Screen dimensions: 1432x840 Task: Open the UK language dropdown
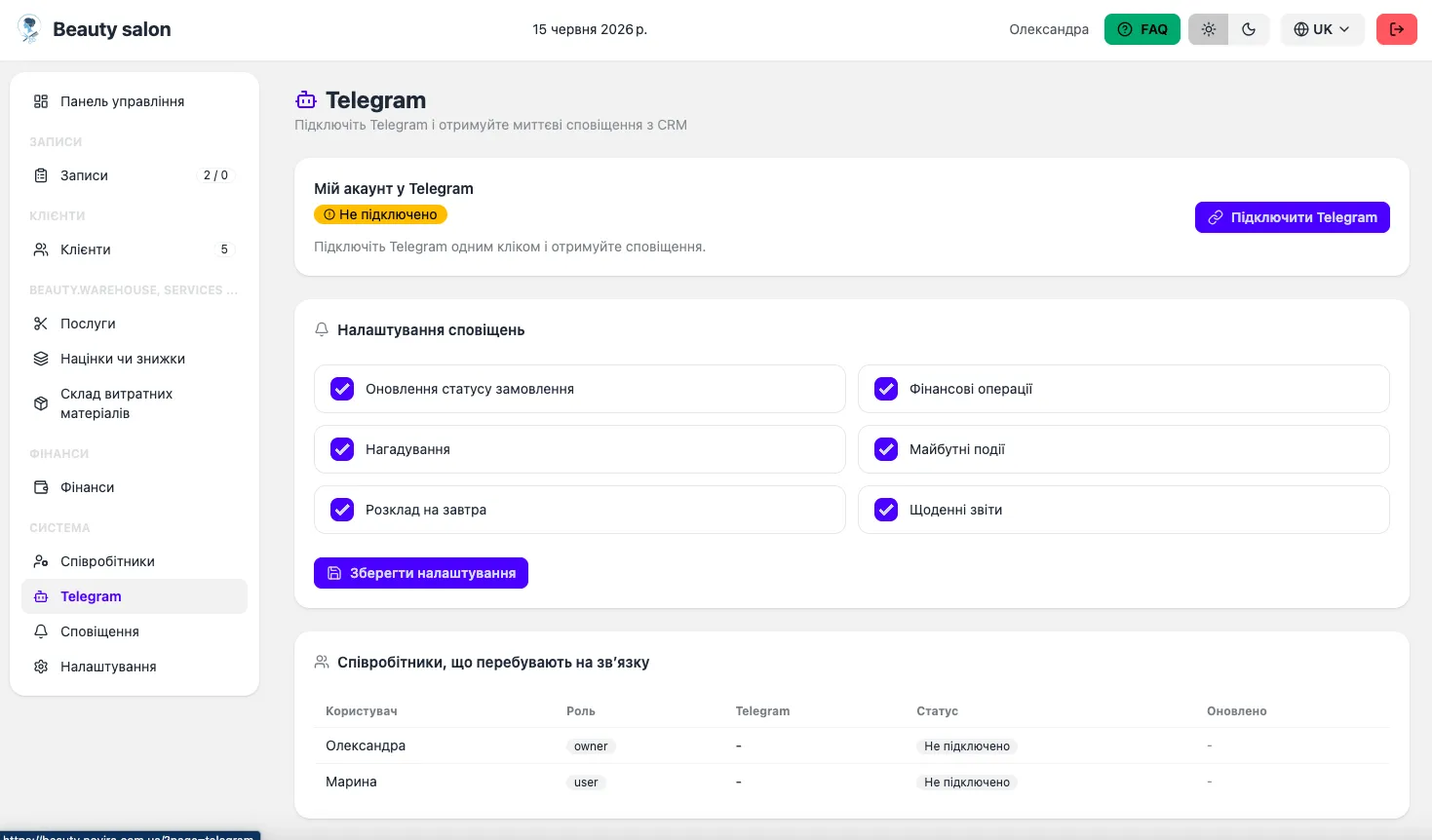pyautogui.click(x=1322, y=29)
